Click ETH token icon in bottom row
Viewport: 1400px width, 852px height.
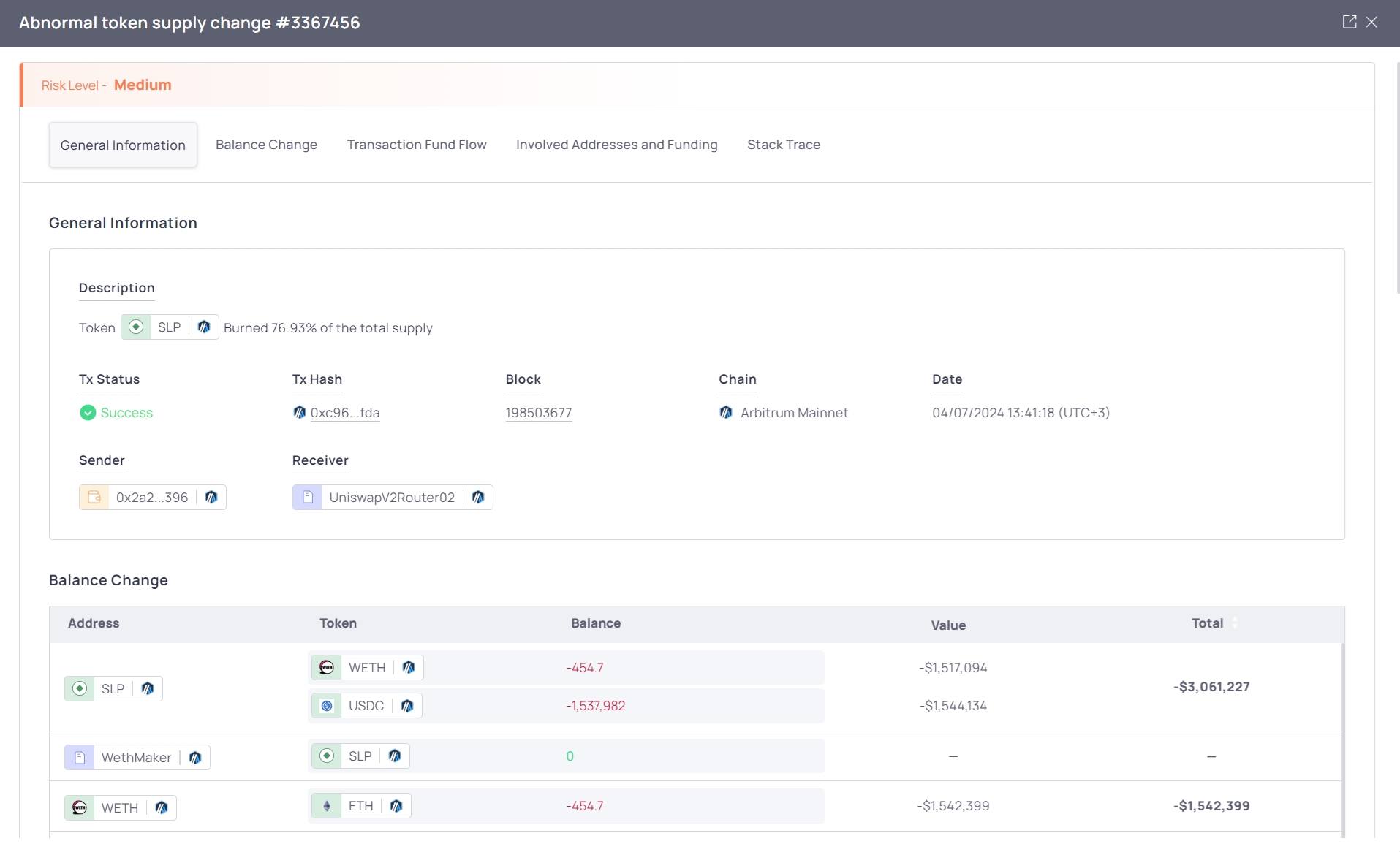[327, 805]
